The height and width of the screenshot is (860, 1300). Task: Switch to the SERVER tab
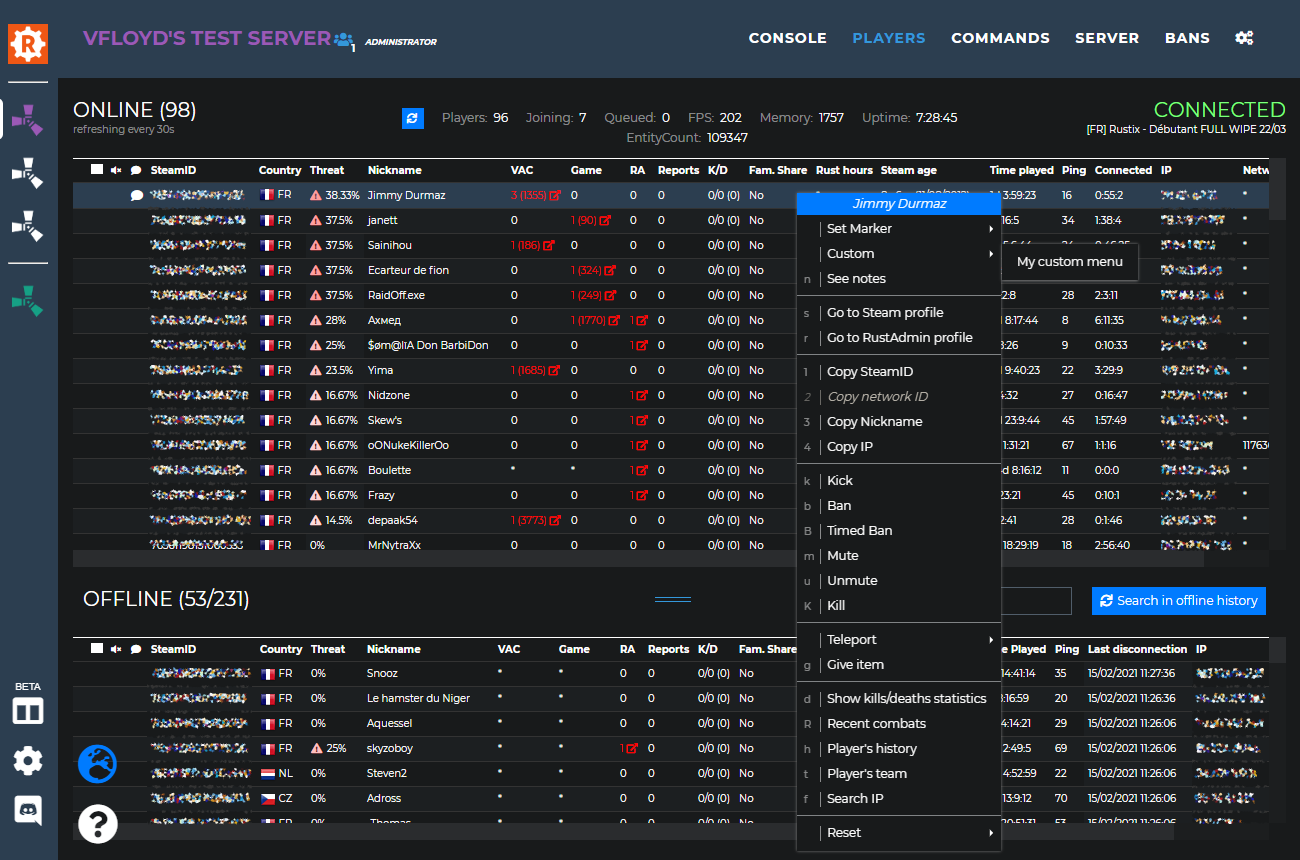1107,38
